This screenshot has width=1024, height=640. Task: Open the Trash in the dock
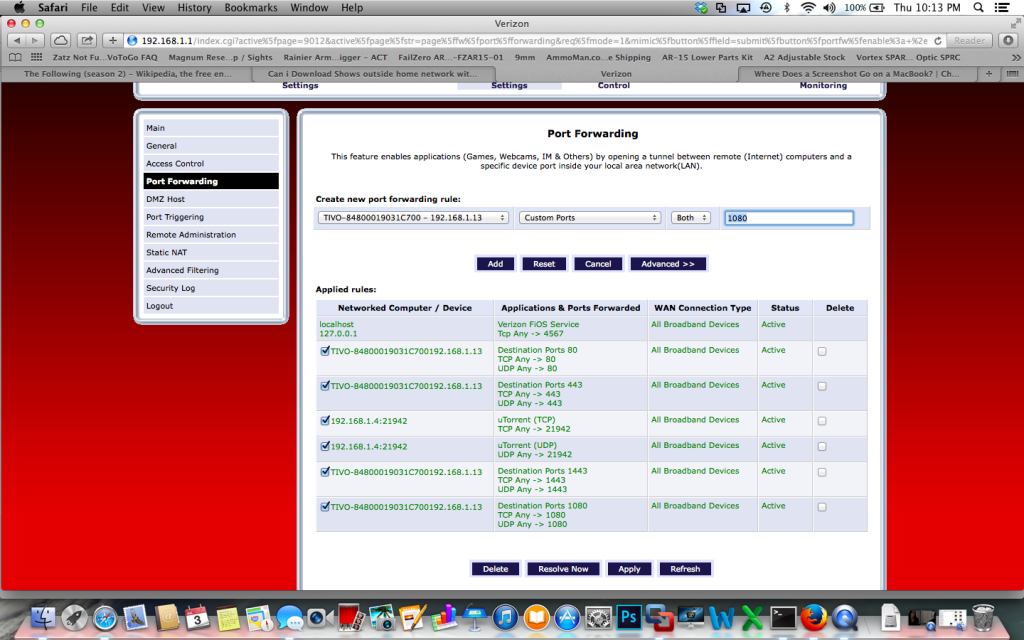click(x=982, y=617)
